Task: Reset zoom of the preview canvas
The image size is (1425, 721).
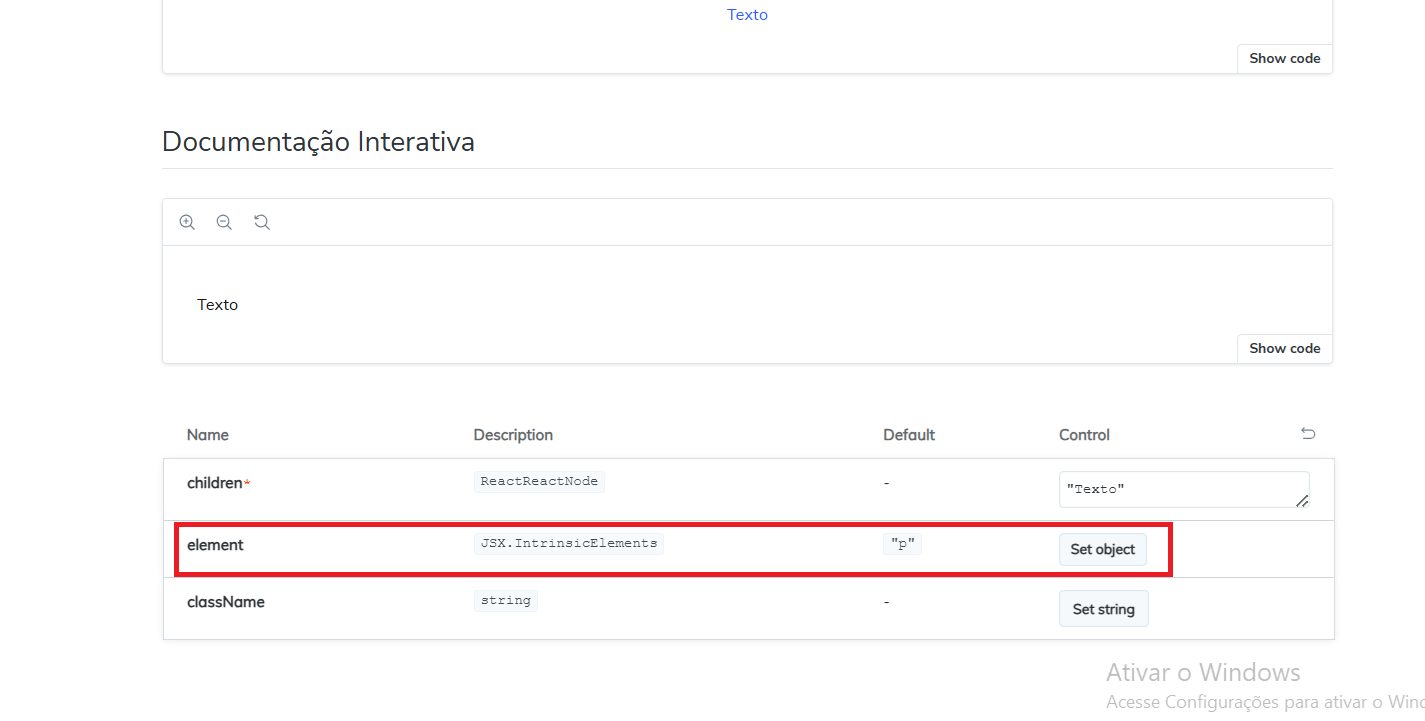Action: pyautogui.click(x=262, y=222)
